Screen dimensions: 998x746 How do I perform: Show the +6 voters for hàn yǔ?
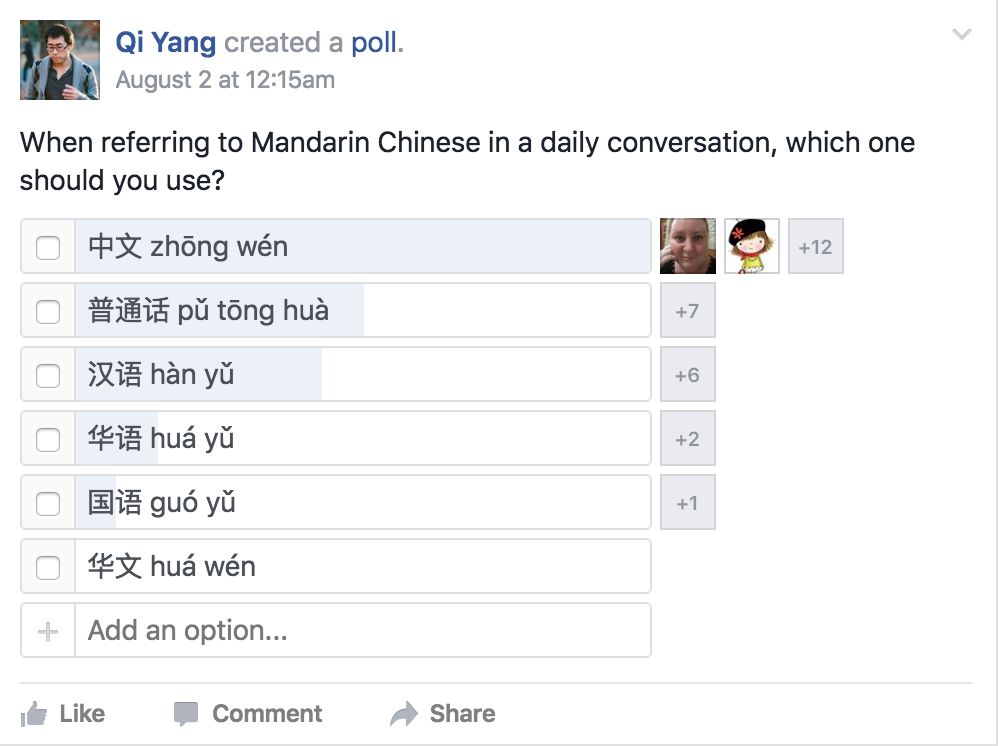[x=688, y=374]
